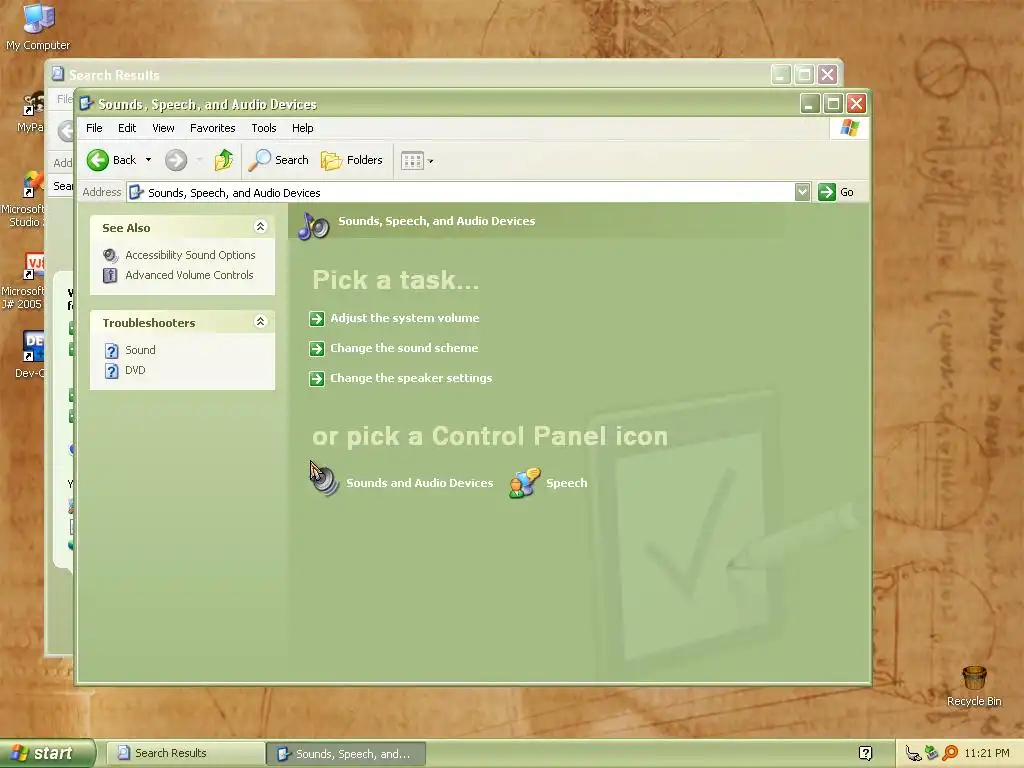
Task: Click the Speech control panel icon
Action: (524, 483)
